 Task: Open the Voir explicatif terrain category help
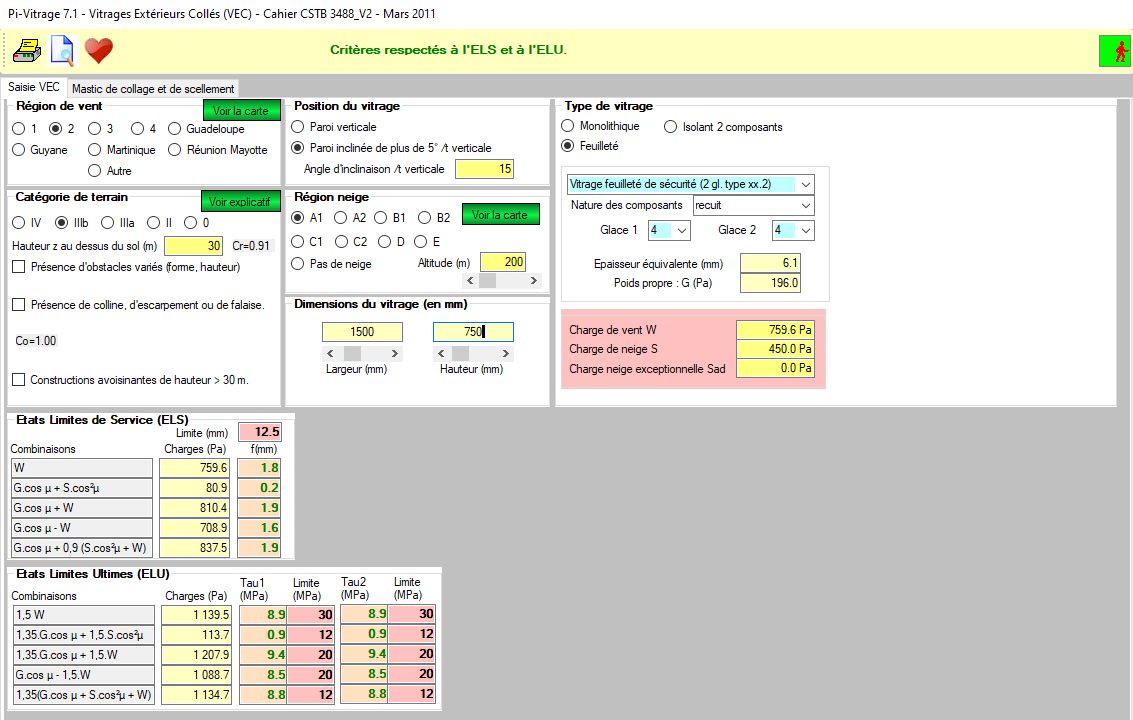pyautogui.click(x=240, y=201)
